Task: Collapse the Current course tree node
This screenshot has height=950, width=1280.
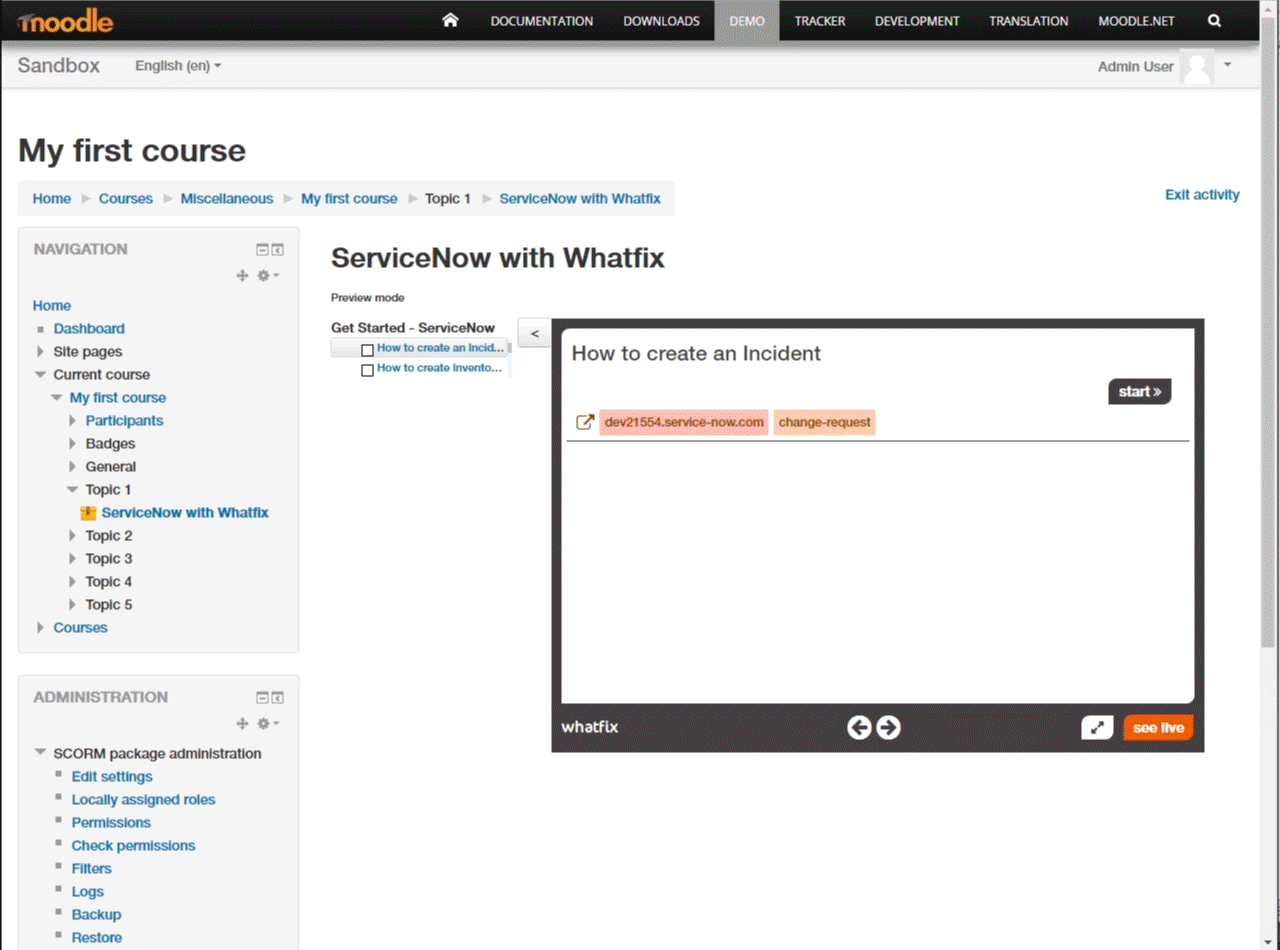Action: [x=40, y=375]
